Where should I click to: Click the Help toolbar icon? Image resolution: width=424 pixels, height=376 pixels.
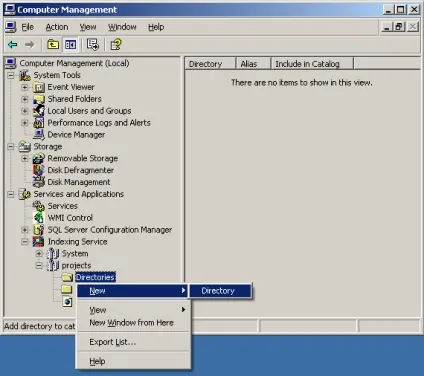pyautogui.click(x=116, y=44)
